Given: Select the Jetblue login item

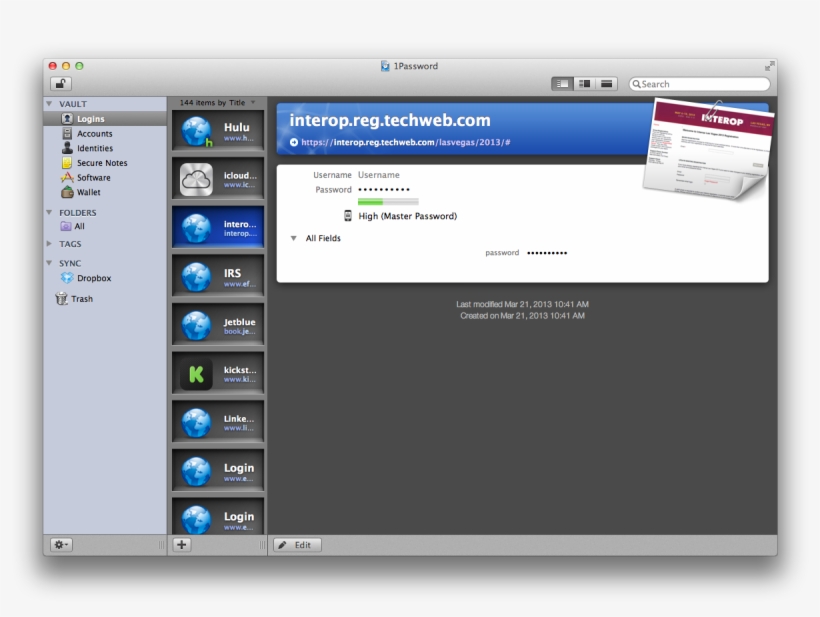Looking at the screenshot, I should point(218,325).
